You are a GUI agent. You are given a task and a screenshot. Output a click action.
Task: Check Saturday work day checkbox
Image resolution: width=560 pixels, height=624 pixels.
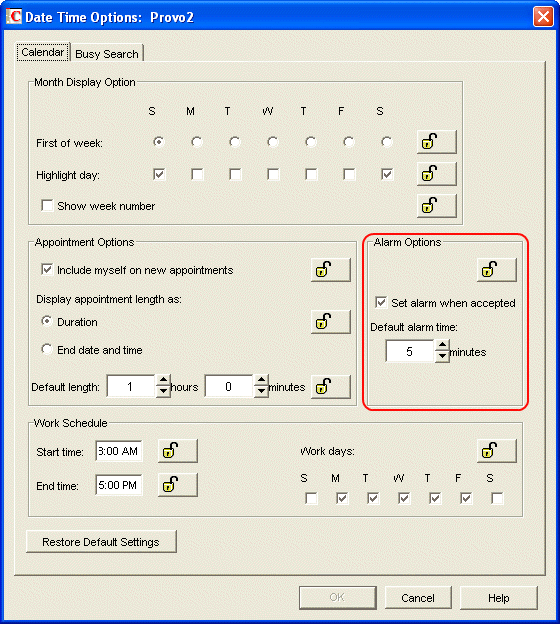pos(498,498)
